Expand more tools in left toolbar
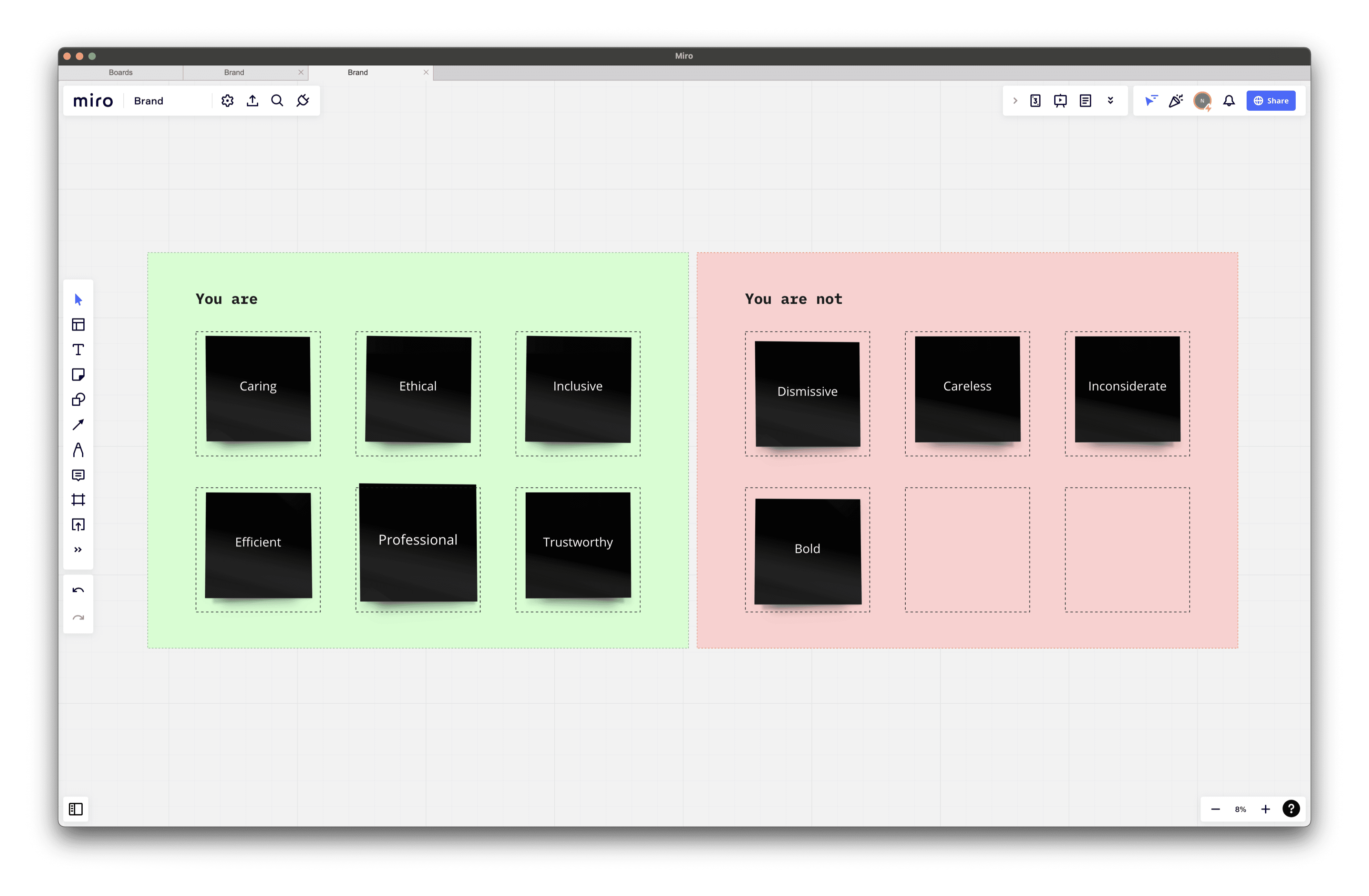 tap(78, 550)
